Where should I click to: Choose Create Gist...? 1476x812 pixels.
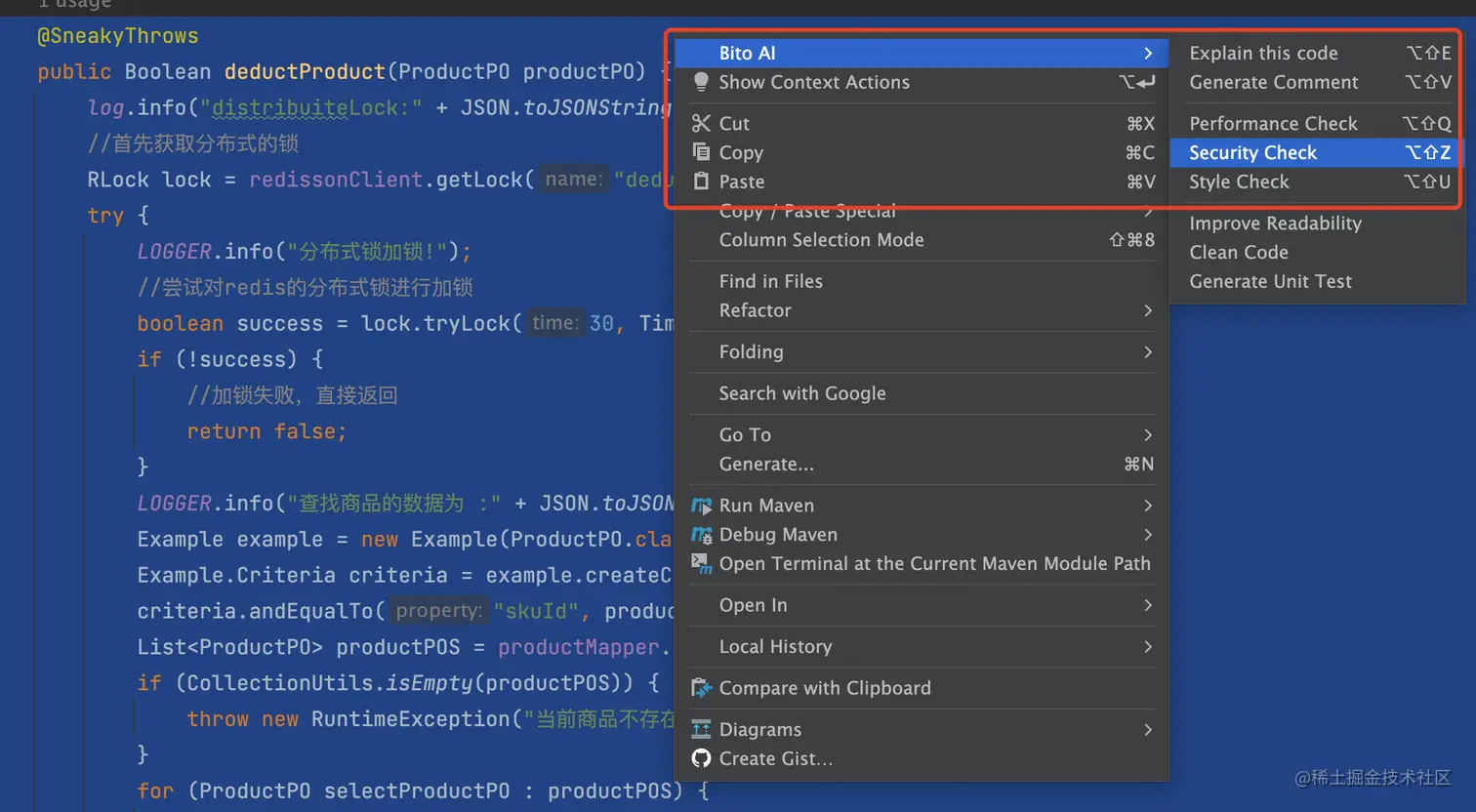point(922,758)
